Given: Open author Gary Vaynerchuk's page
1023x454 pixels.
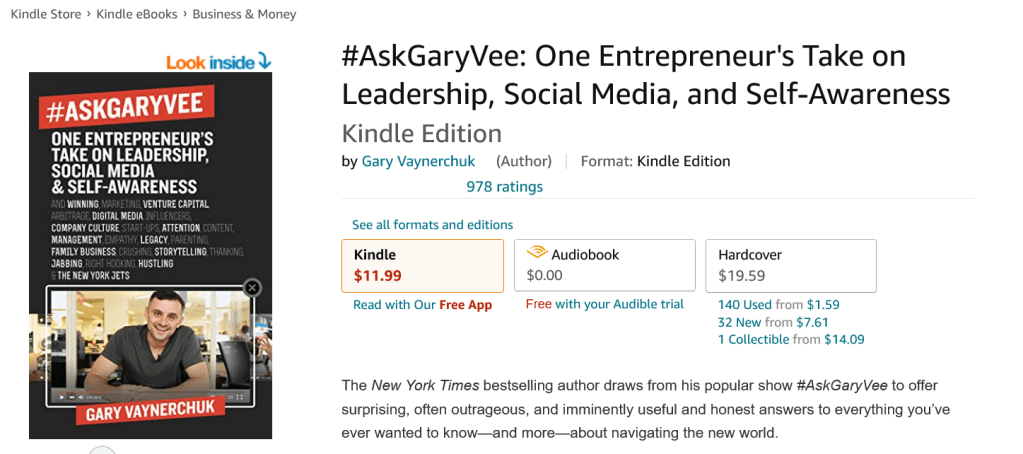Looking at the screenshot, I should (418, 161).
